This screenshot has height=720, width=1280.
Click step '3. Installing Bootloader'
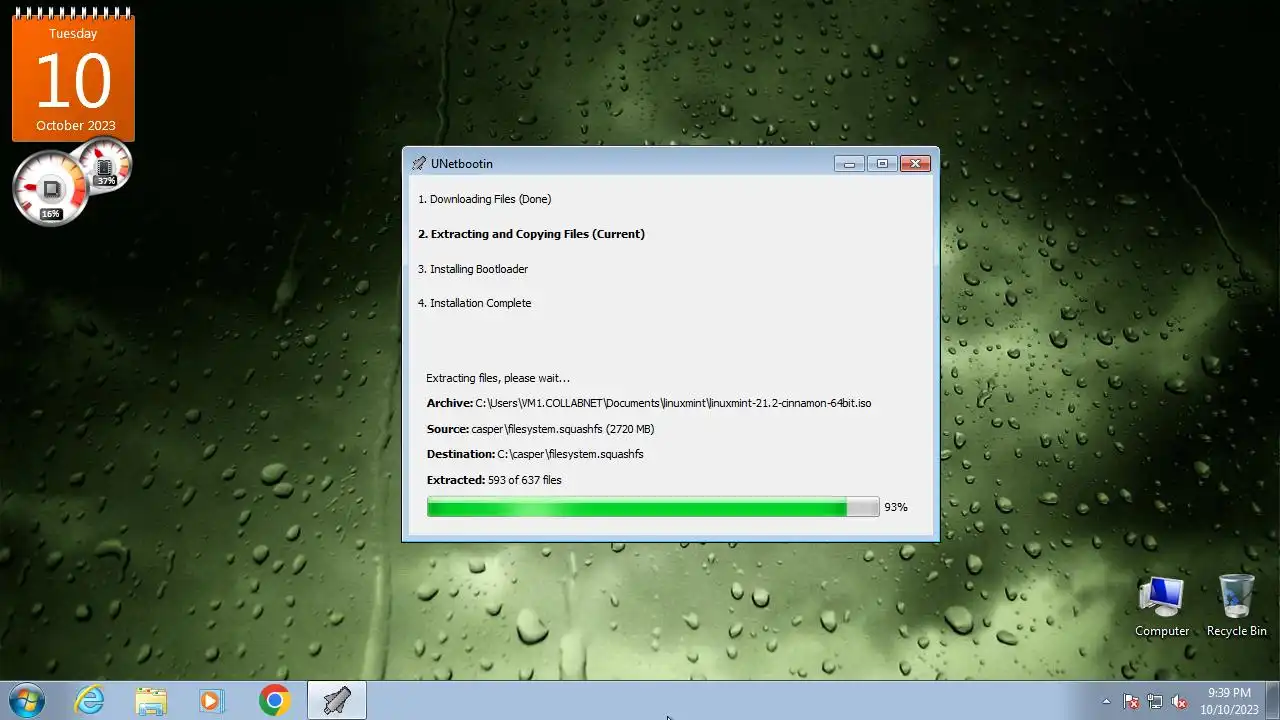click(473, 269)
